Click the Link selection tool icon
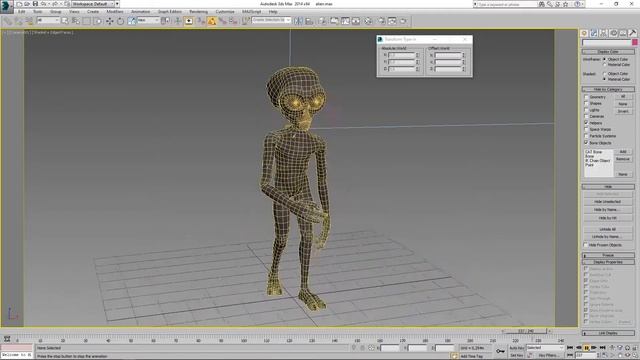Viewport: 640px width, 360px height. (8, 21)
